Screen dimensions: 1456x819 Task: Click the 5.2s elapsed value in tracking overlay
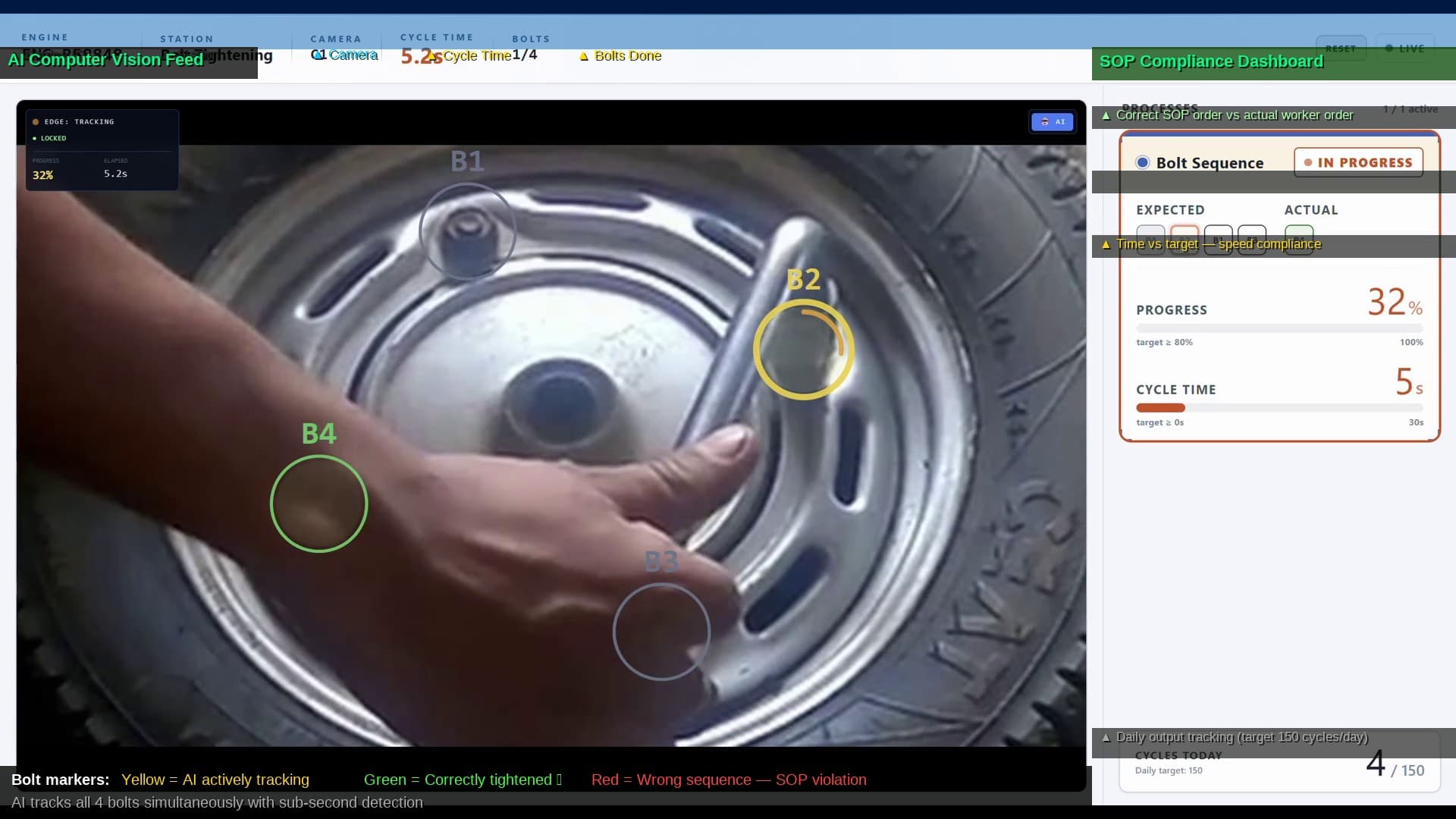coord(115,174)
